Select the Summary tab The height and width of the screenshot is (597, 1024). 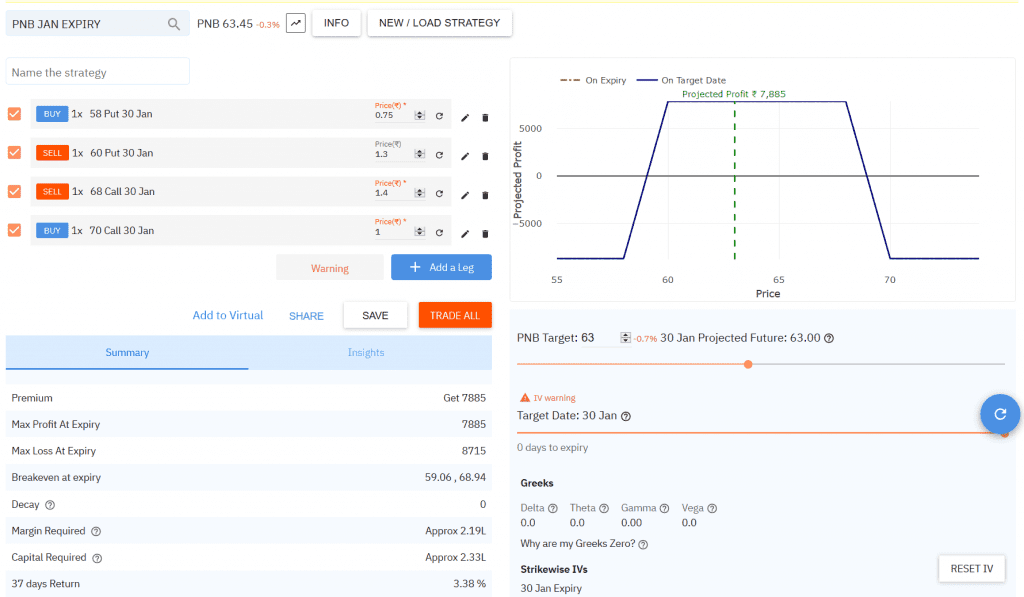tap(127, 352)
